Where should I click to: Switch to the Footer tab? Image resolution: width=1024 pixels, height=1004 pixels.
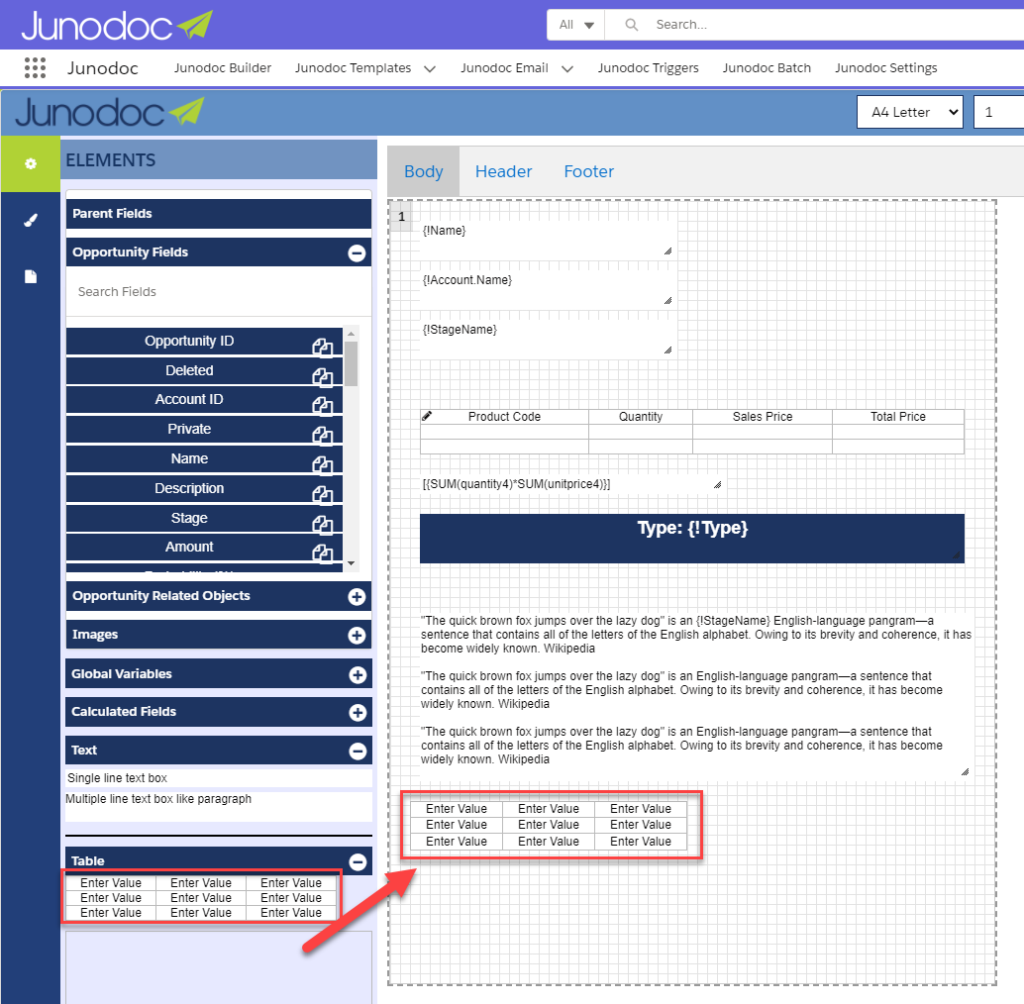(x=588, y=171)
